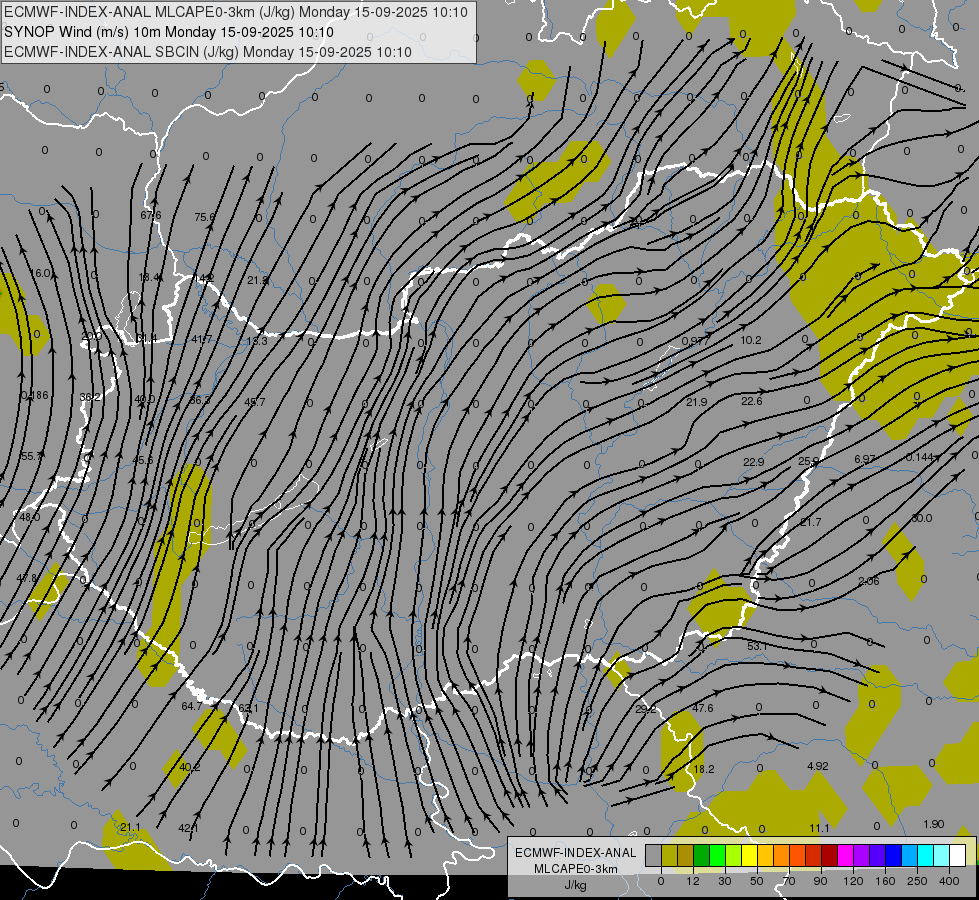Click the map value 21.1

click(130, 828)
